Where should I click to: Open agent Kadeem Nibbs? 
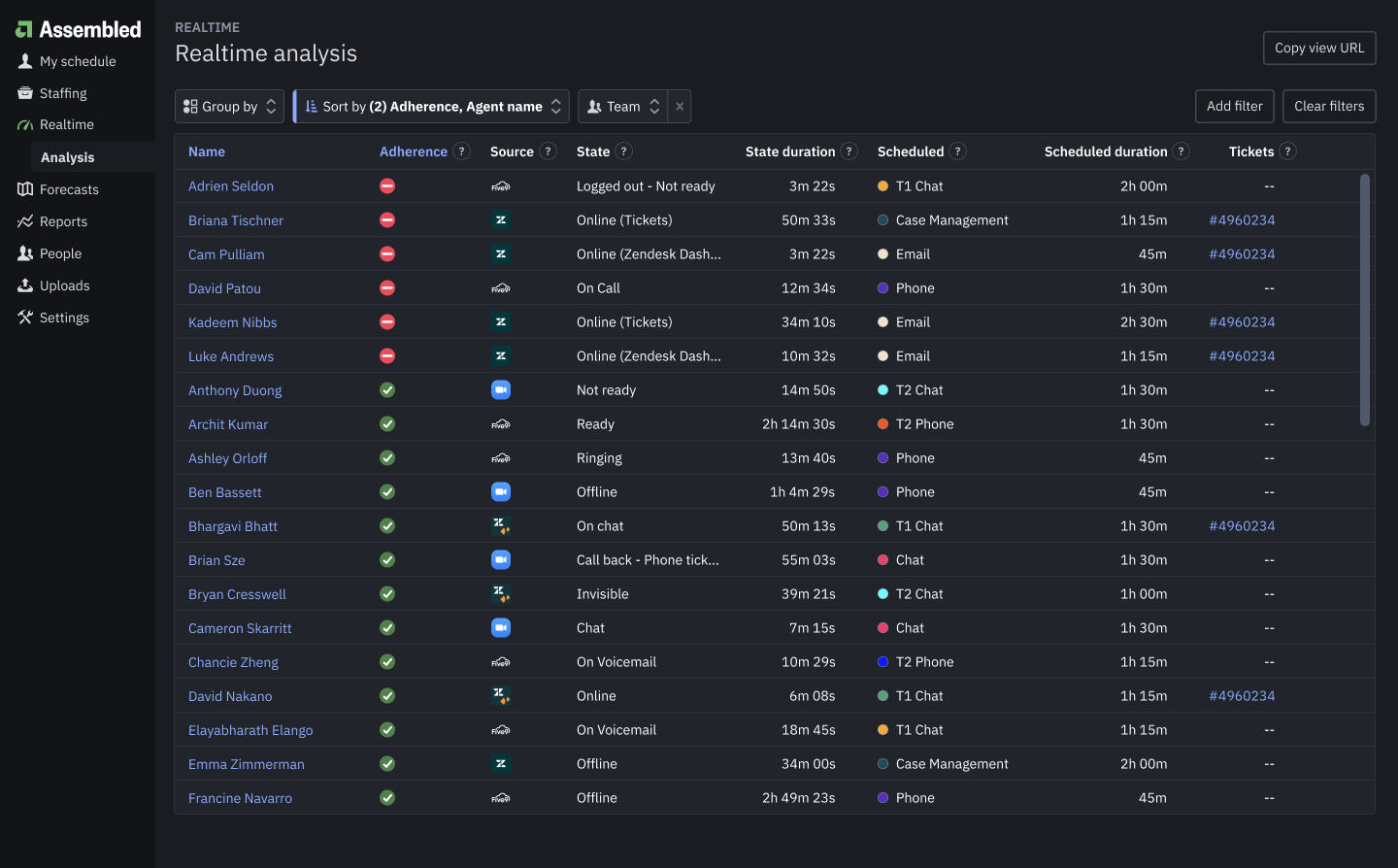coord(233,322)
